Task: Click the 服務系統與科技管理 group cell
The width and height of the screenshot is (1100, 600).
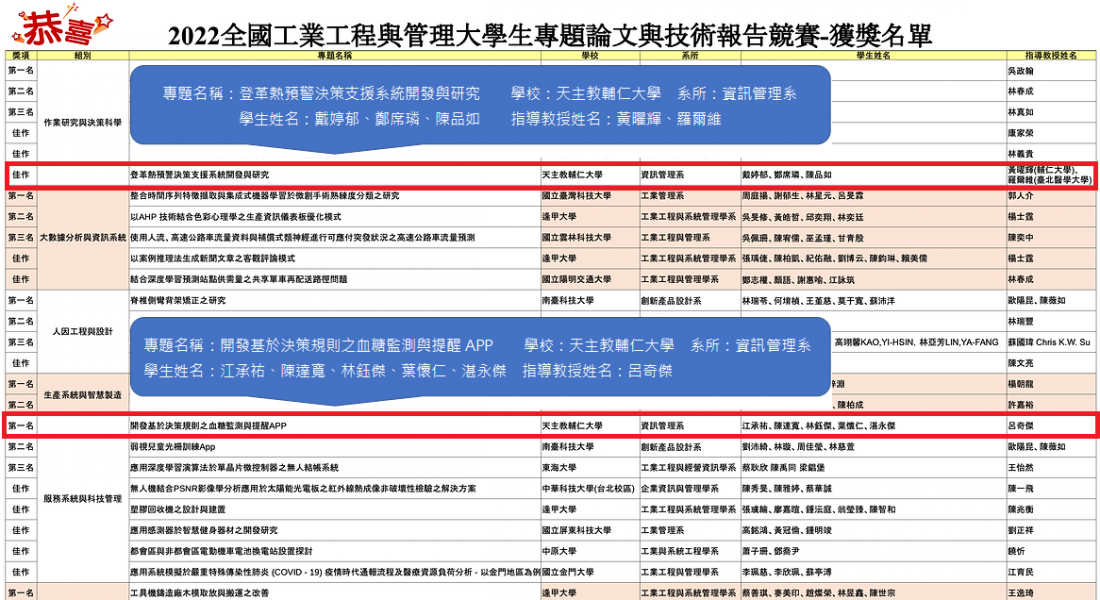Action: 82,498
